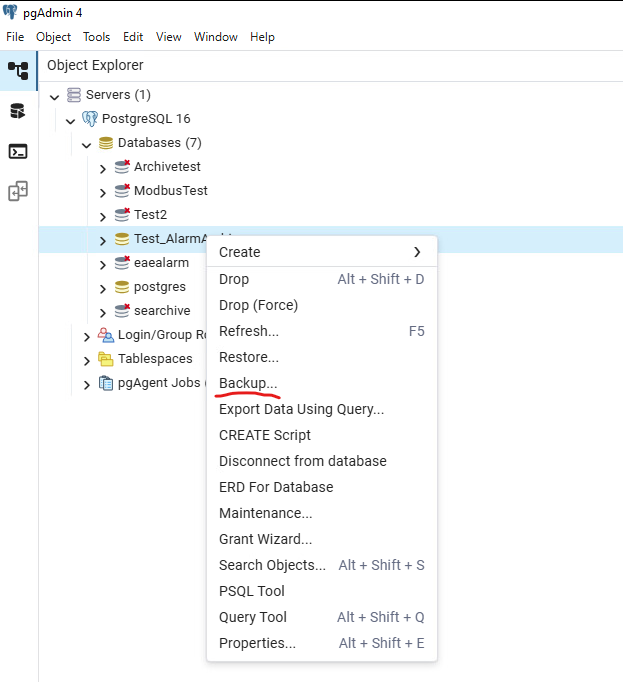Screen dimensions: 623x682
Task: Select Backup... in the context menu
Action: pos(322,383)
